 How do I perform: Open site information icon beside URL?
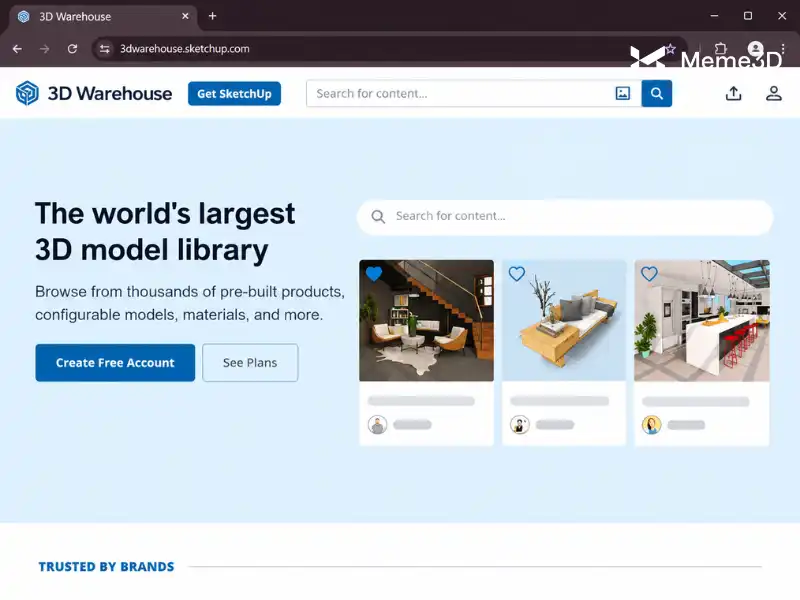105,49
